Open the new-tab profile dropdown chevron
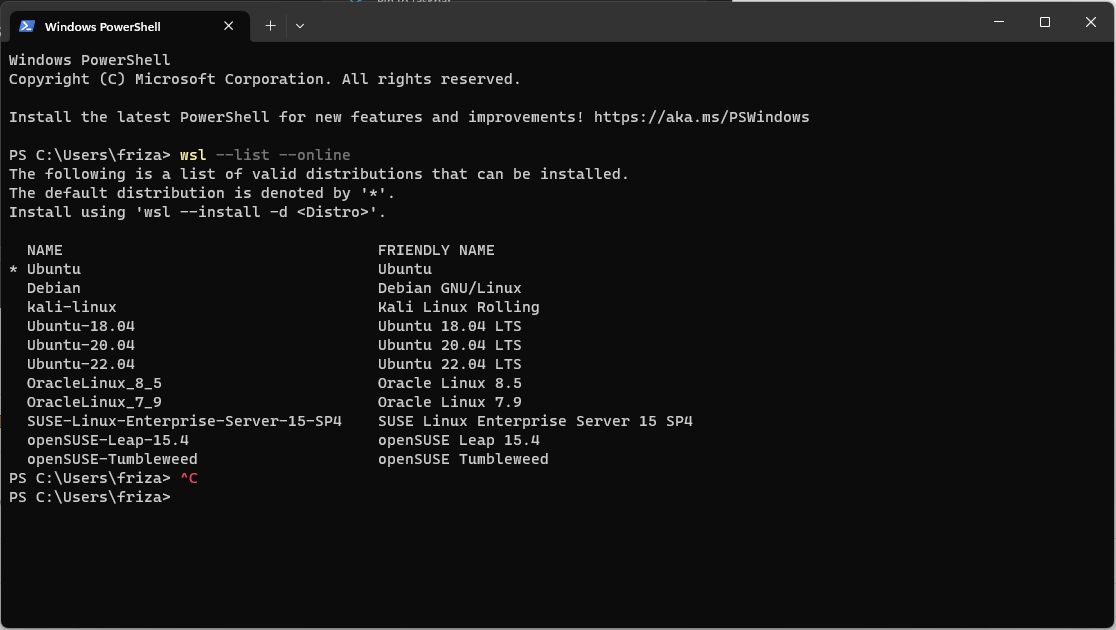This screenshot has width=1116, height=630. (x=299, y=26)
